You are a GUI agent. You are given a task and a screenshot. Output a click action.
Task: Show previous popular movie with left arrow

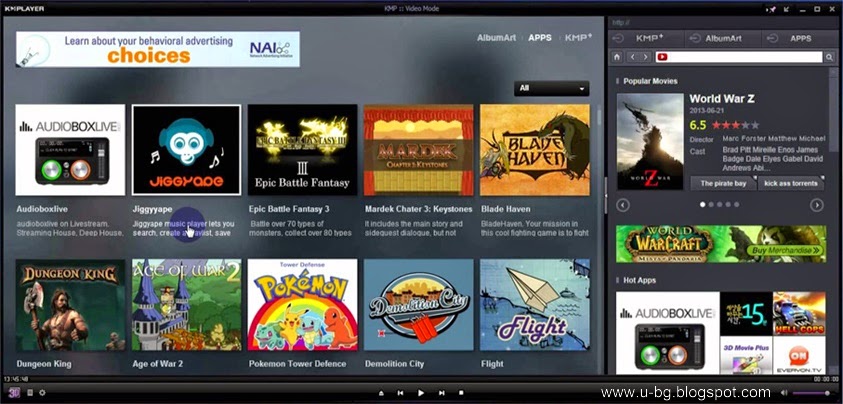[623, 204]
